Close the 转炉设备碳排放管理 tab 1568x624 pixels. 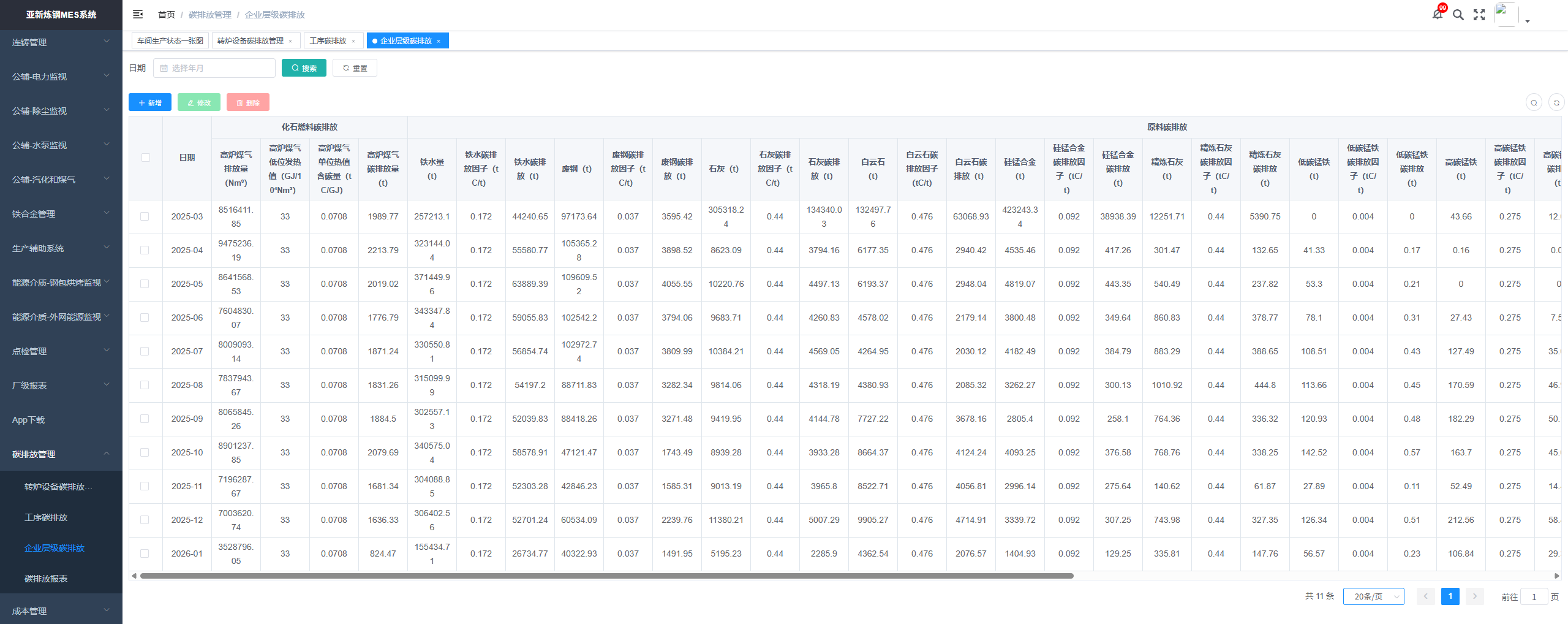290,41
